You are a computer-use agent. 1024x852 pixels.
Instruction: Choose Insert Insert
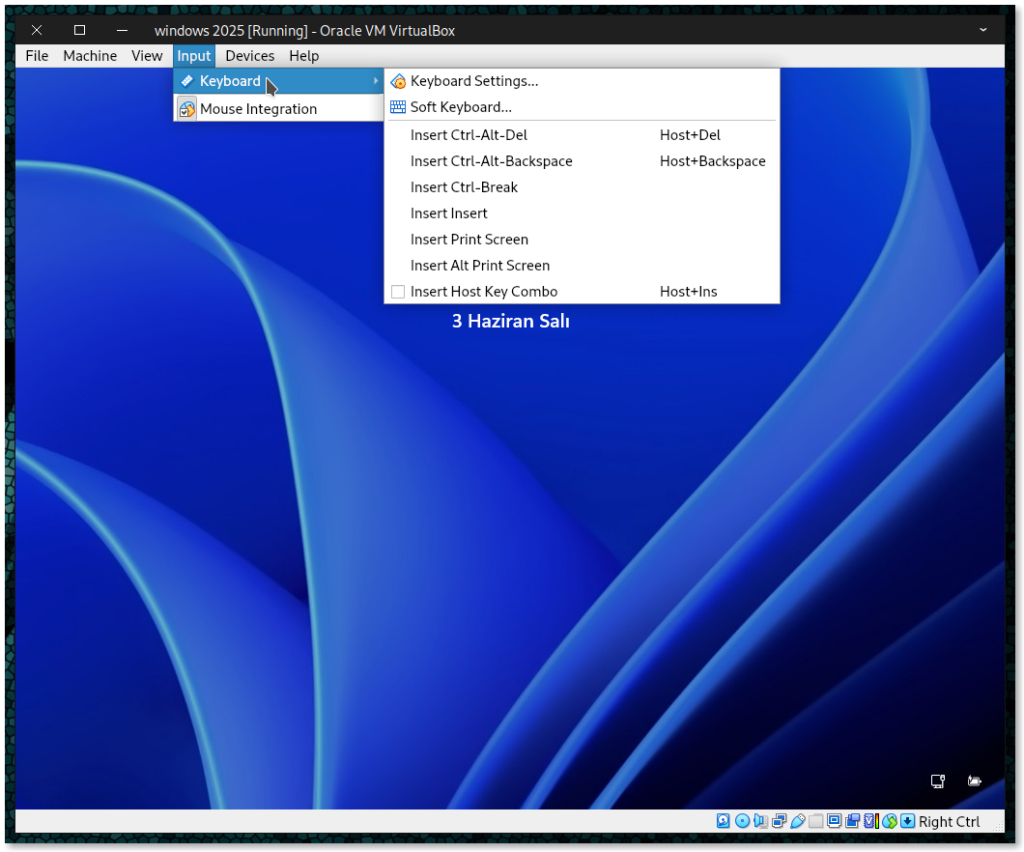point(582,213)
